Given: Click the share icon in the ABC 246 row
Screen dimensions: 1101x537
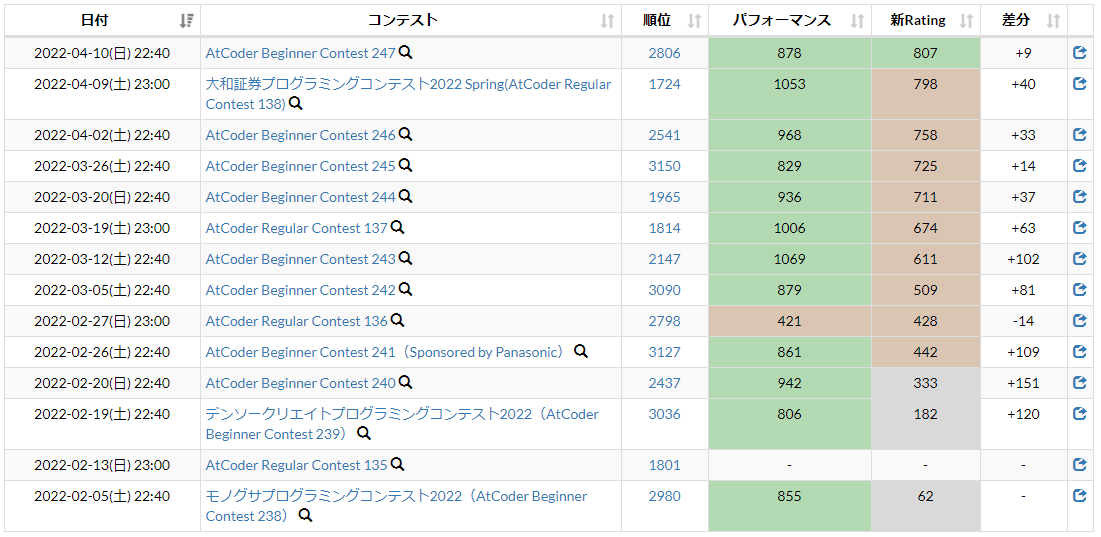Looking at the screenshot, I should tap(1080, 135).
